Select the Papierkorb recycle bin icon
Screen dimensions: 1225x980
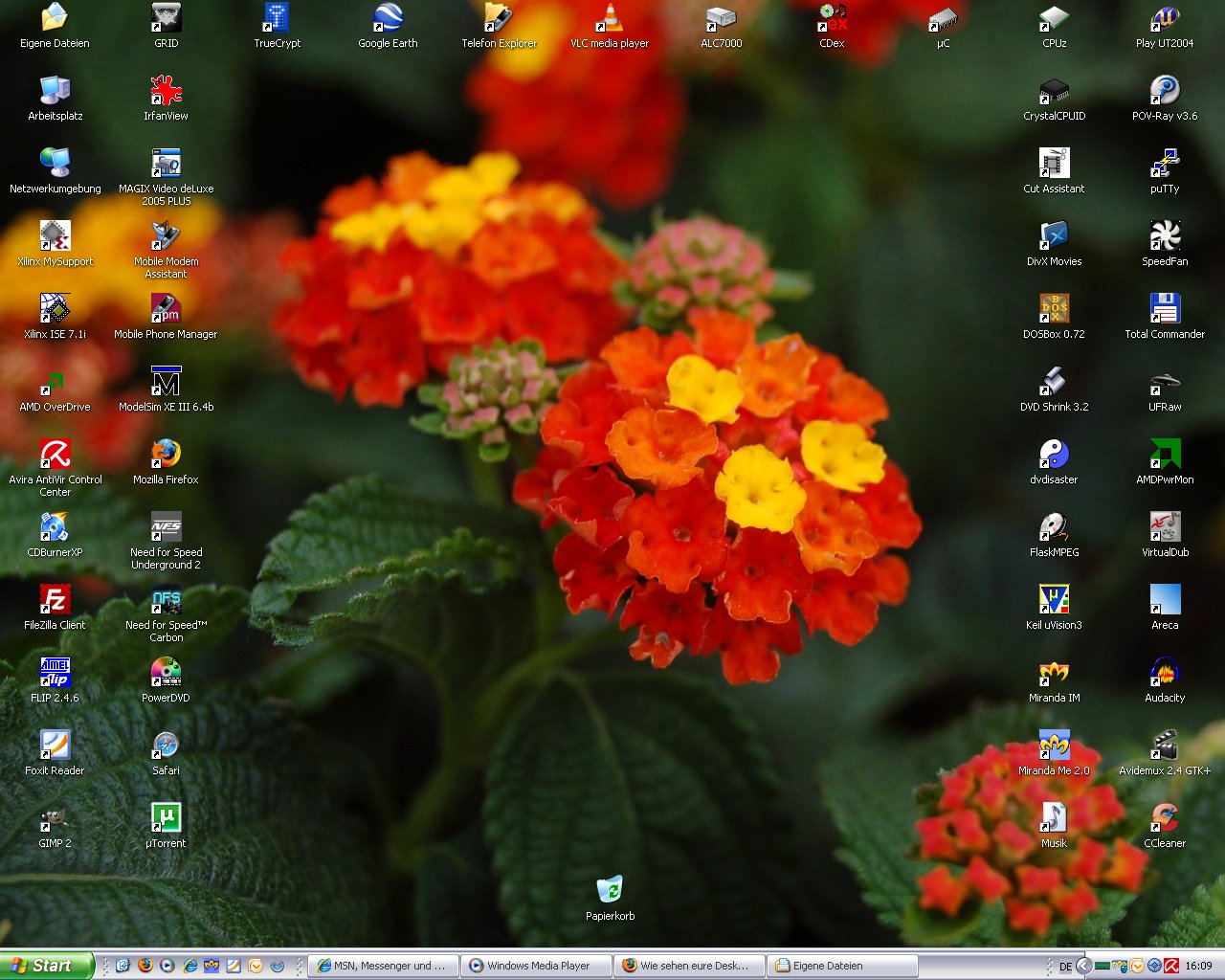[610, 891]
